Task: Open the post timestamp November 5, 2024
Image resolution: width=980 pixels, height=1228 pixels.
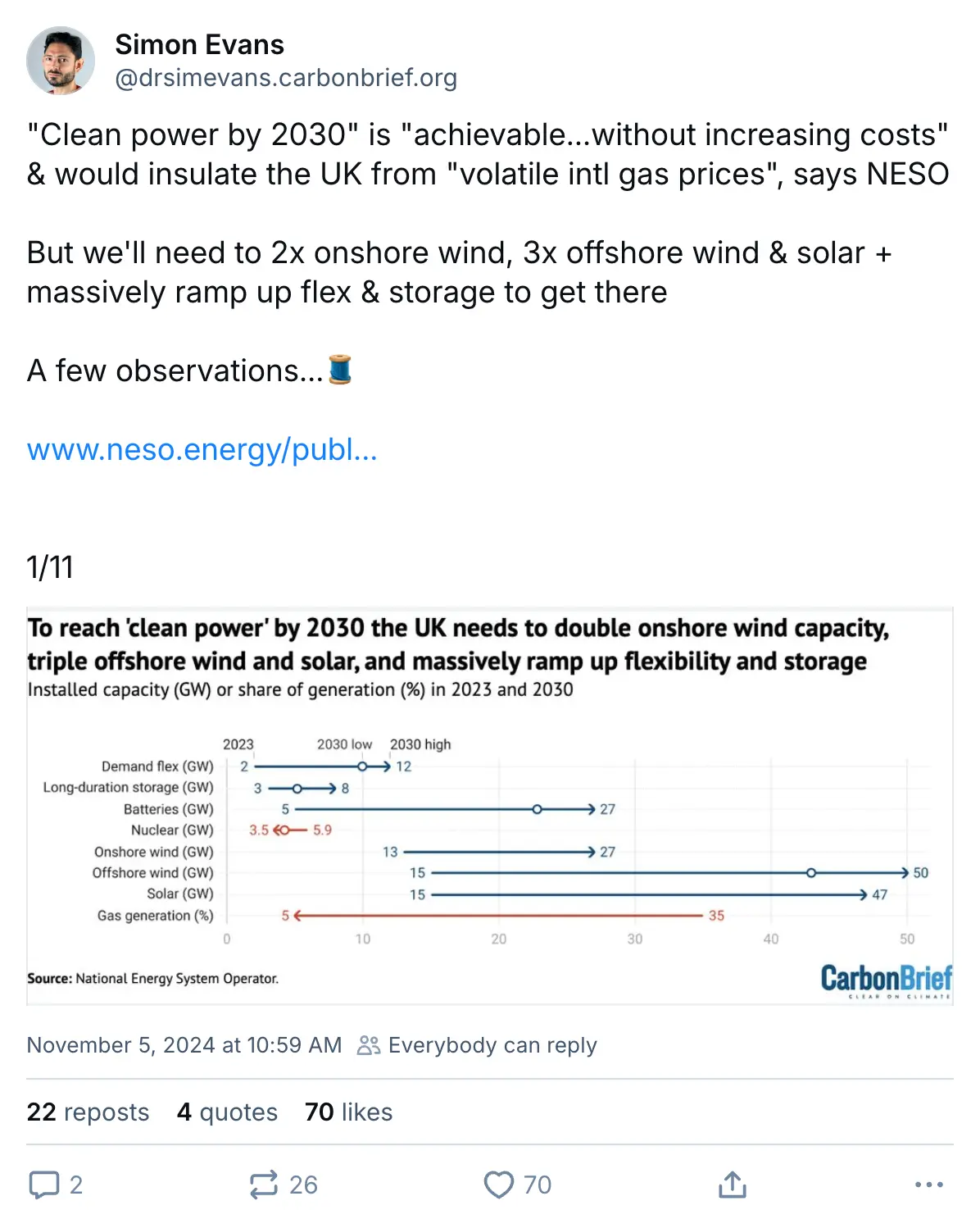Action: coord(184,1045)
